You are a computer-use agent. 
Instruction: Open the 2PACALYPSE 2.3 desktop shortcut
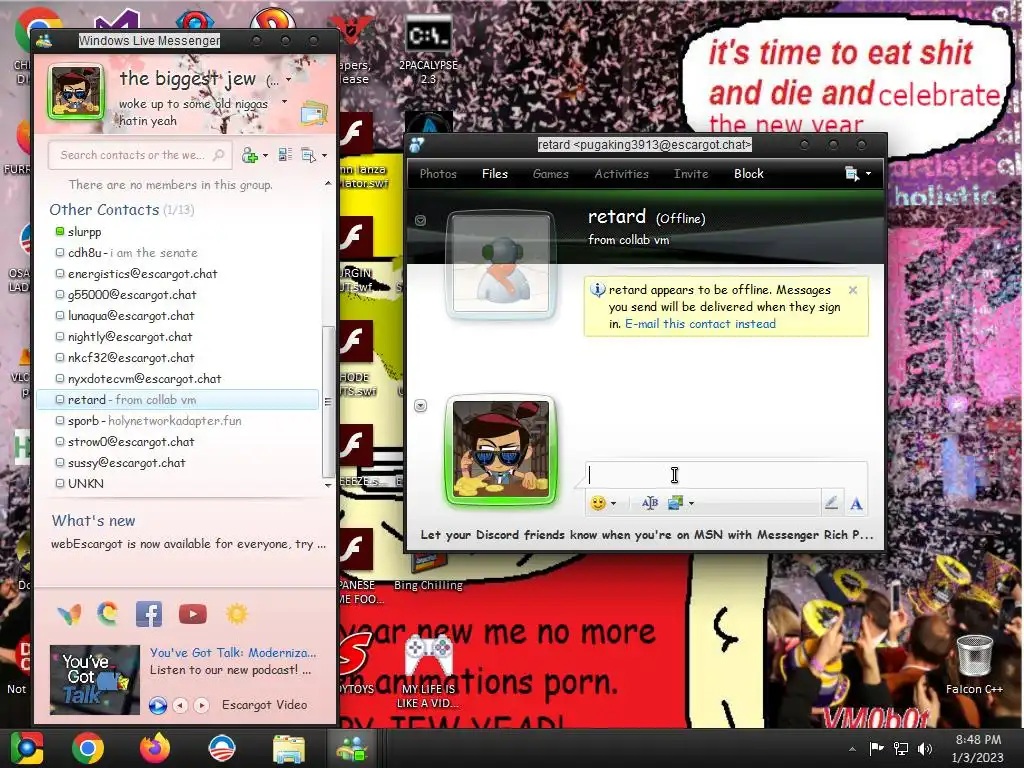click(x=428, y=50)
